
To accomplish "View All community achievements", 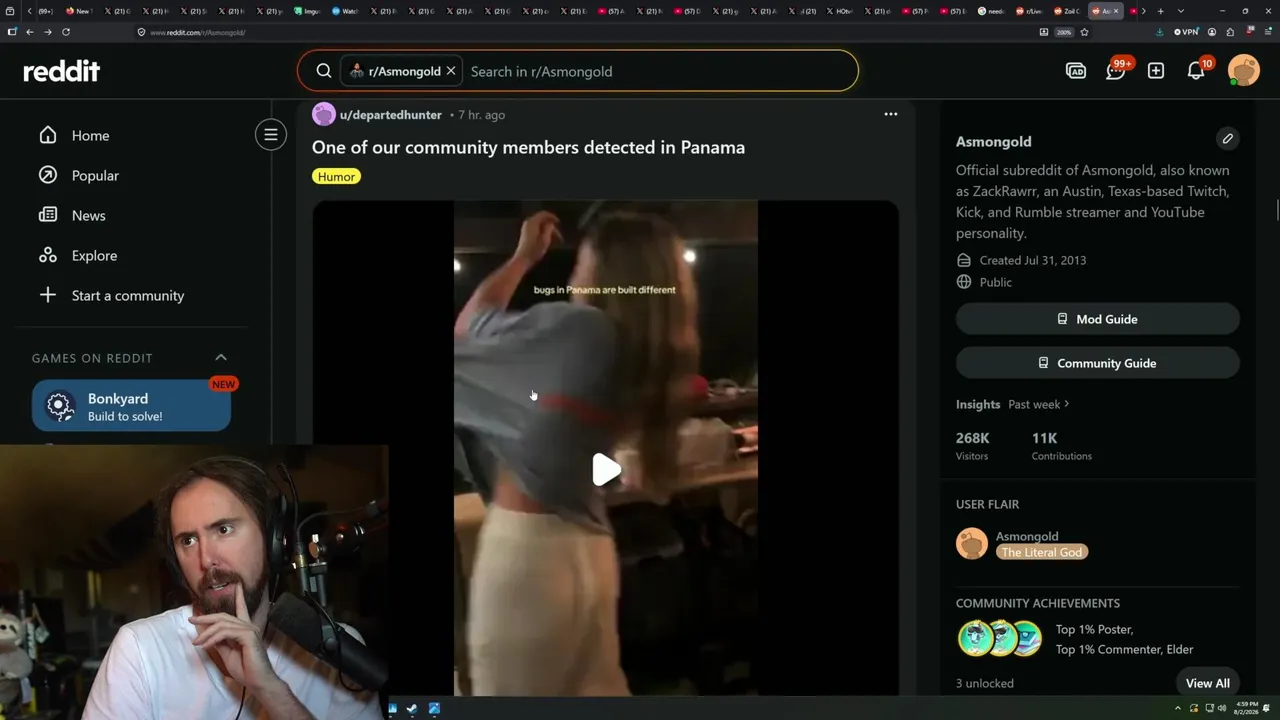I will (x=1208, y=683).
